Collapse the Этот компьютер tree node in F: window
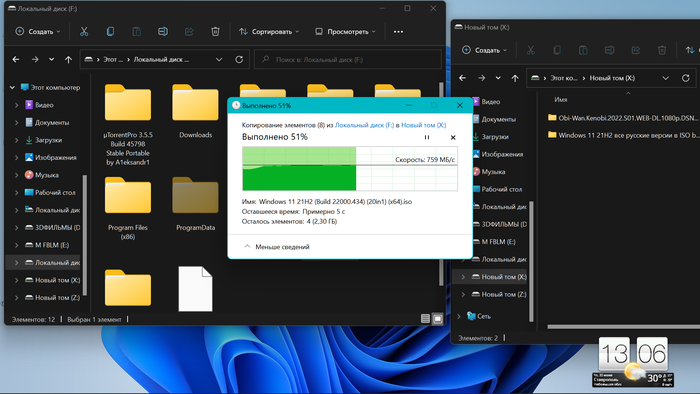The image size is (700, 394). [12, 87]
